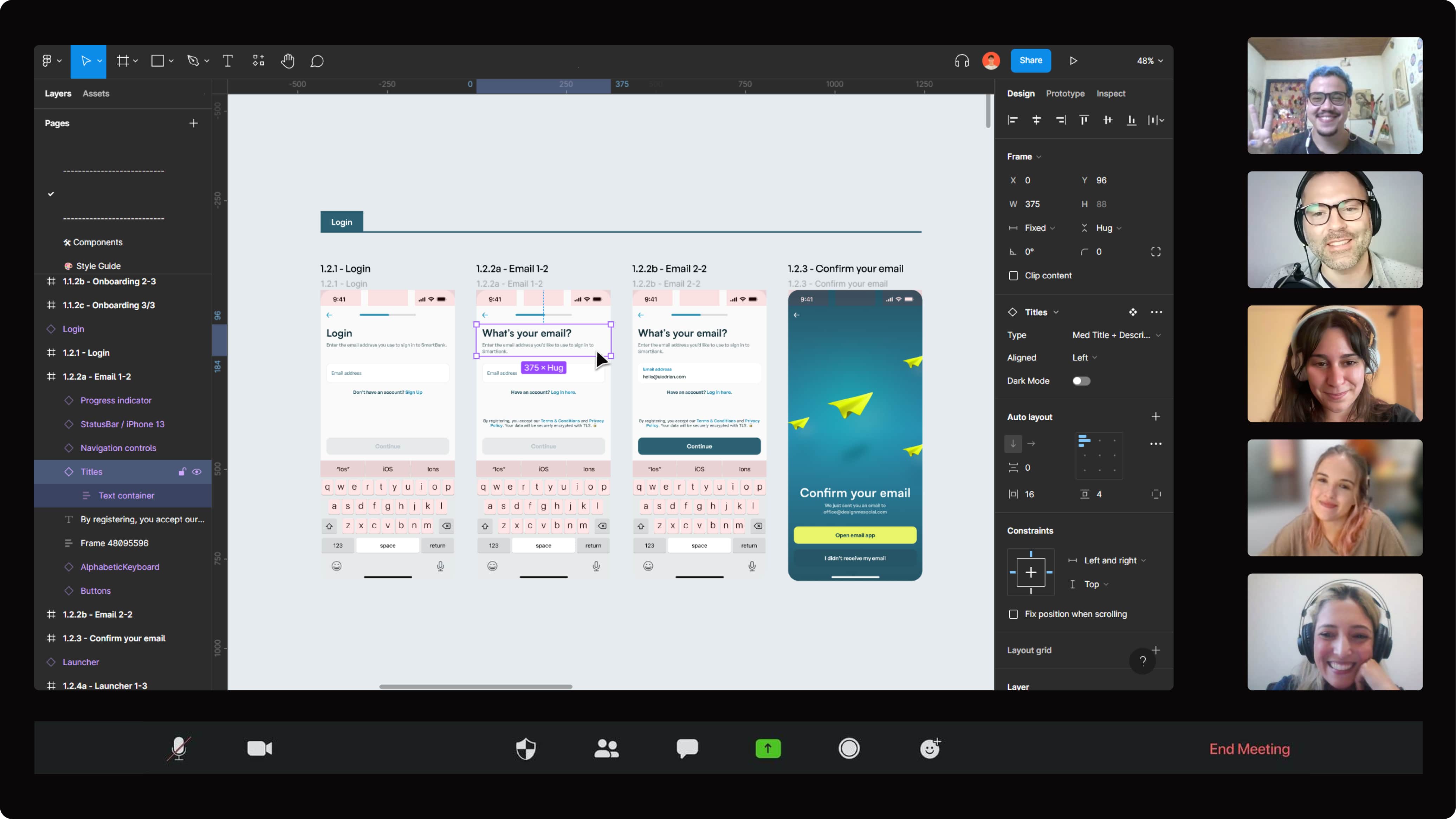Toggle the Dark Mode switch

point(1081,381)
